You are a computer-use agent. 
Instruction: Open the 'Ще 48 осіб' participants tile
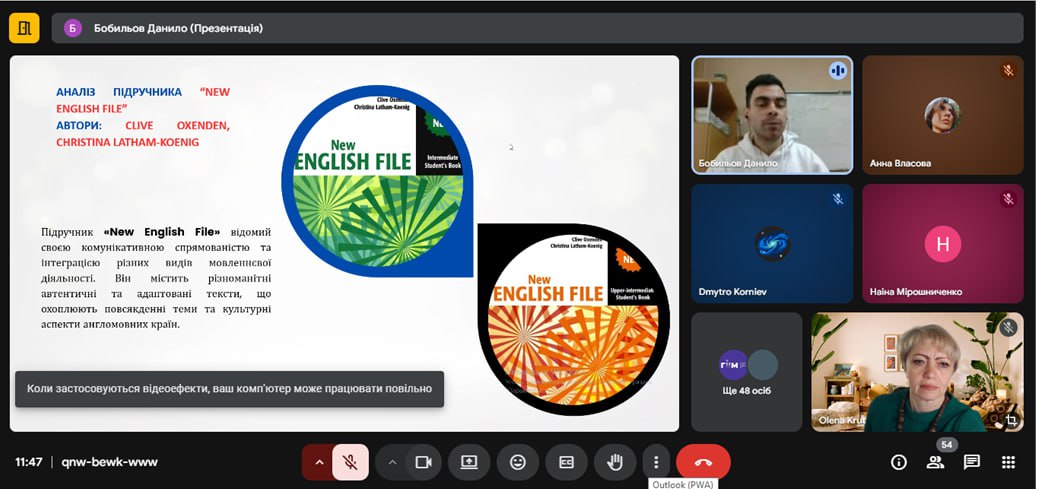pos(747,372)
